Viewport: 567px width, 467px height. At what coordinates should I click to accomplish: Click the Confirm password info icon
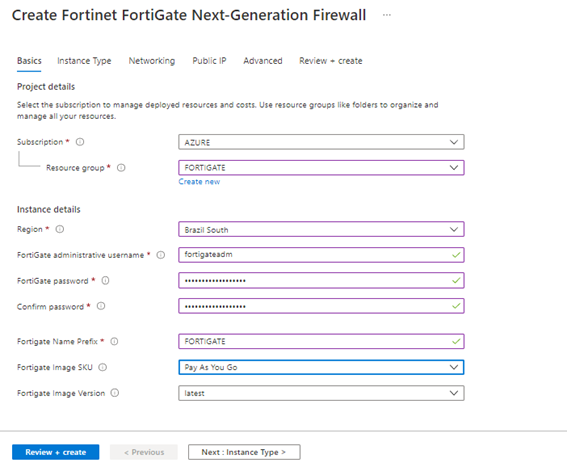pos(101,306)
